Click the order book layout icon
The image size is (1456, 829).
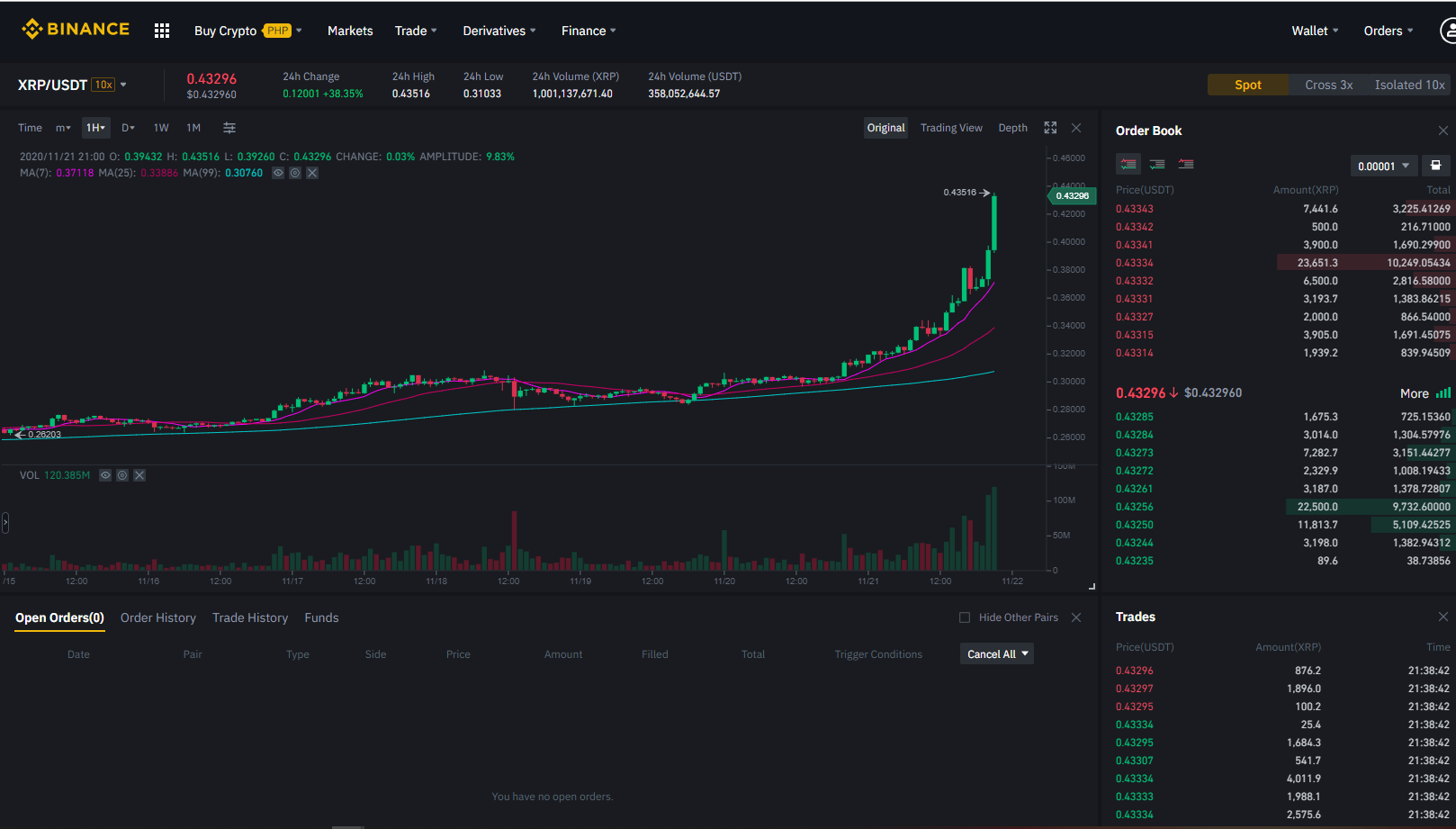click(x=1436, y=166)
